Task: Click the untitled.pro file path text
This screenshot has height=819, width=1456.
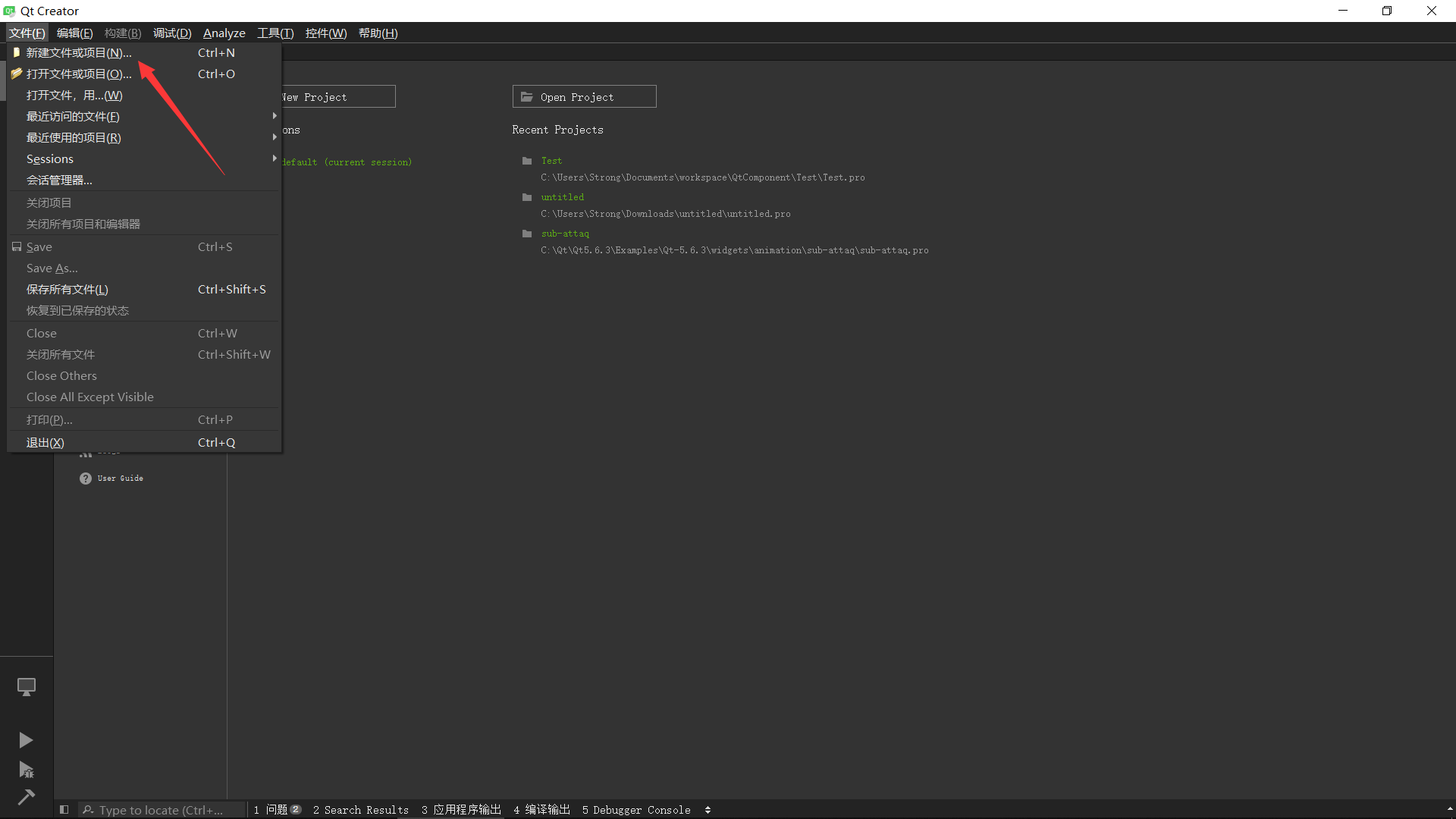Action: coord(666,214)
